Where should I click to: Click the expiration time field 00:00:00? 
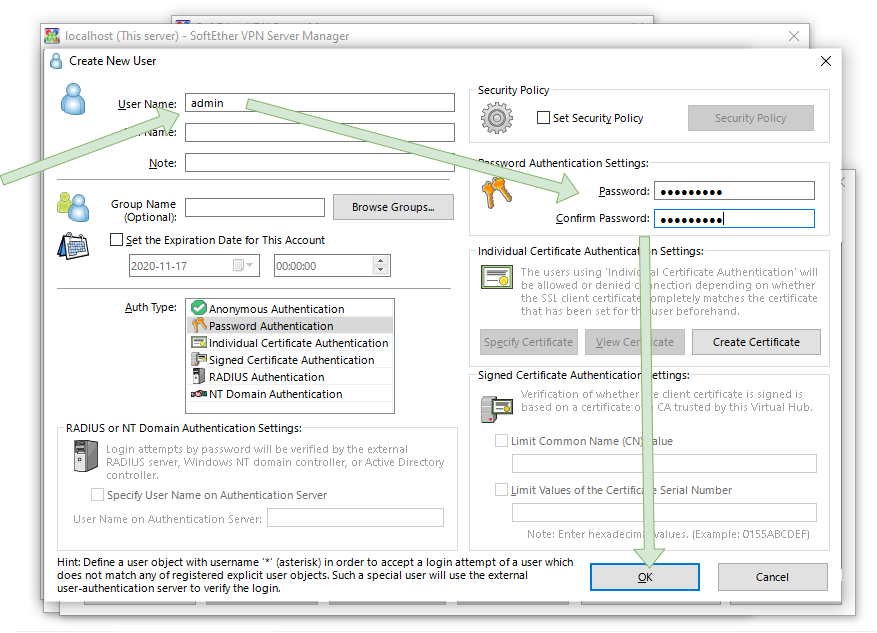323,266
